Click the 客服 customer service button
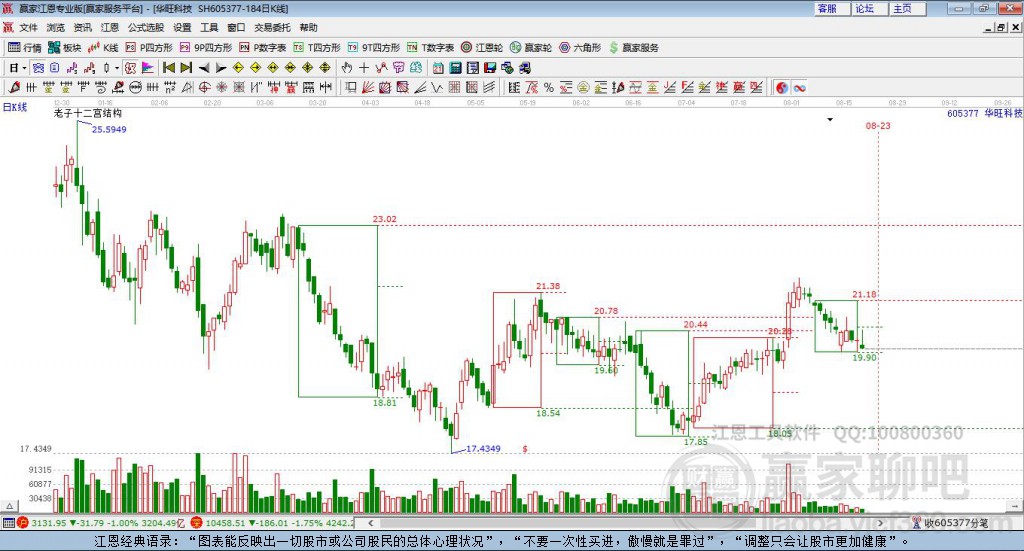 pos(827,8)
